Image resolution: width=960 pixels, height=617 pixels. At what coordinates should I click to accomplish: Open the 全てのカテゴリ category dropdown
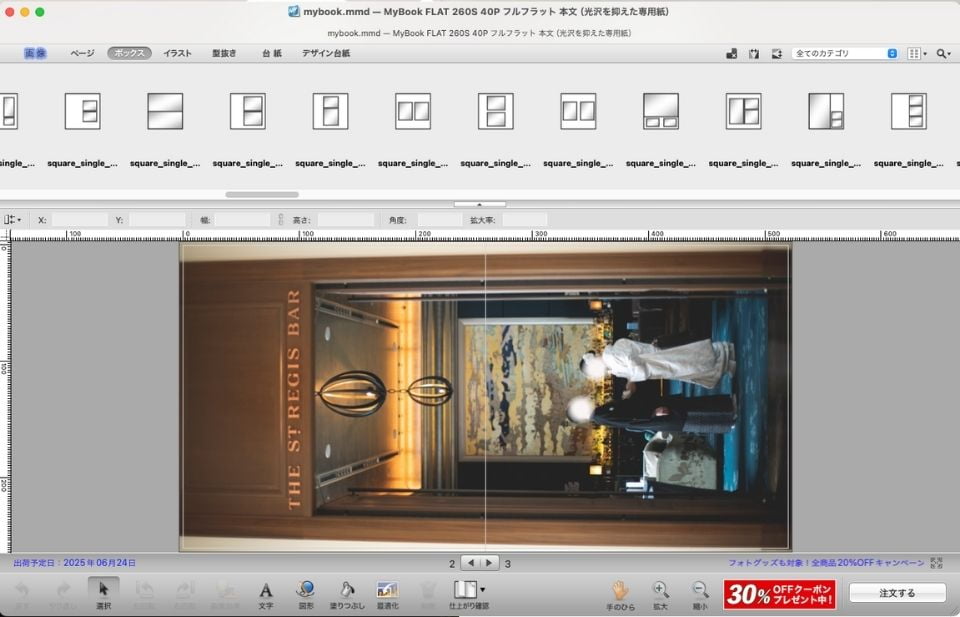pos(845,53)
